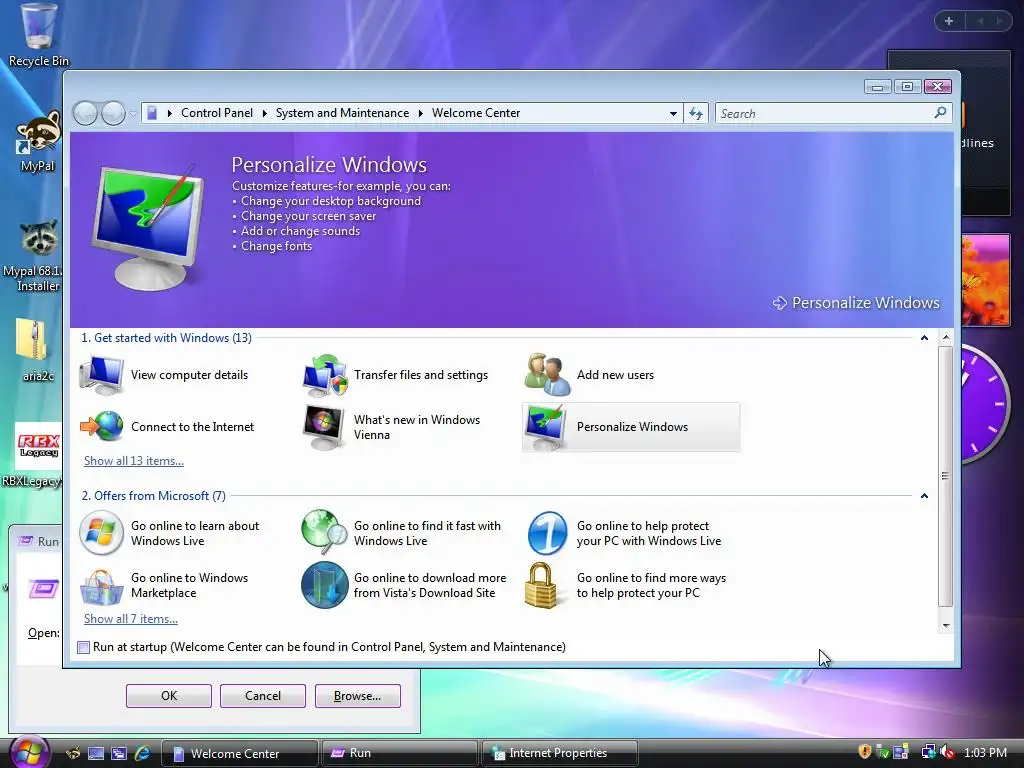The height and width of the screenshot is (768, 1024).
Task: Click the protect PC Windows Live icon
Action: [547, 533]
